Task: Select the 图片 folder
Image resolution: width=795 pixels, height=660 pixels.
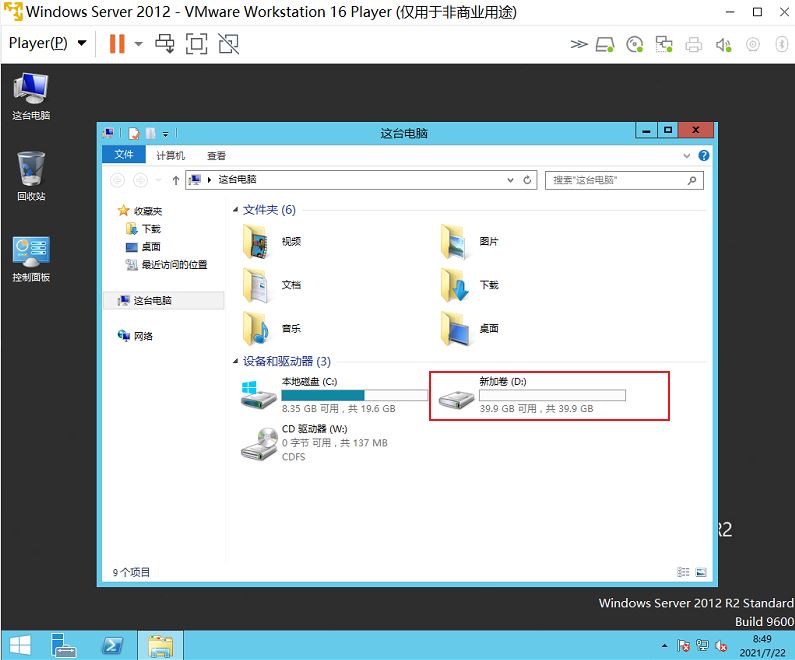Action: 471,242
